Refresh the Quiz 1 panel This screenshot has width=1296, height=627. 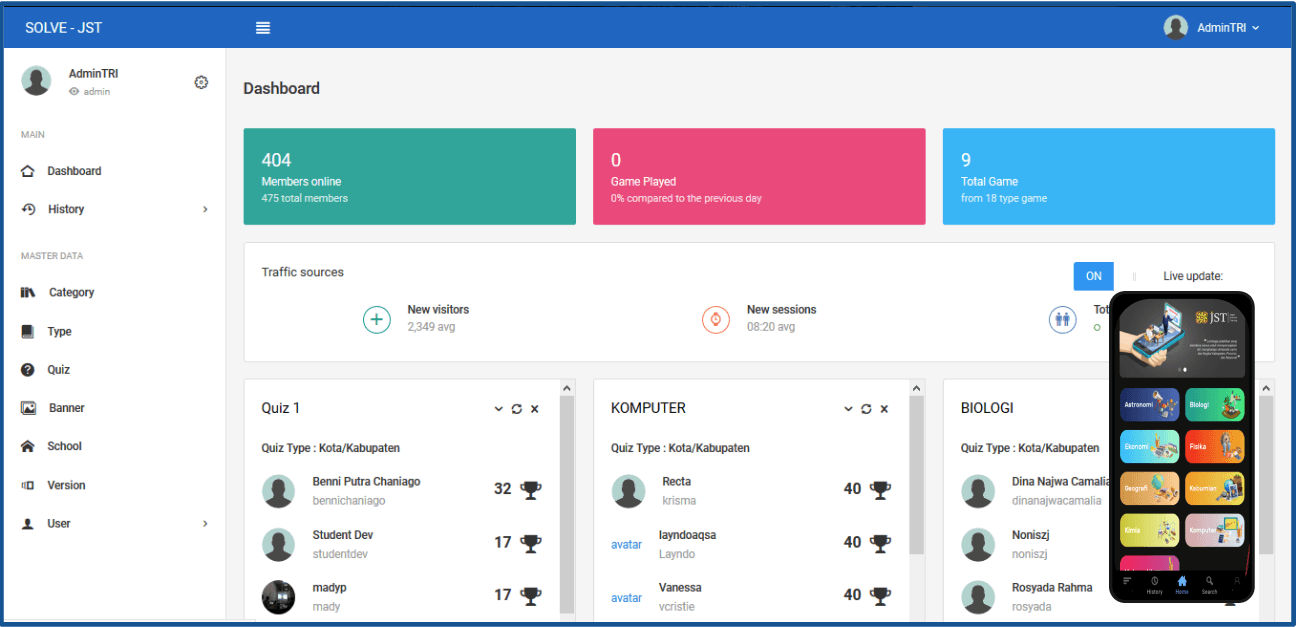pyautogui.click(x=517, y=409)
